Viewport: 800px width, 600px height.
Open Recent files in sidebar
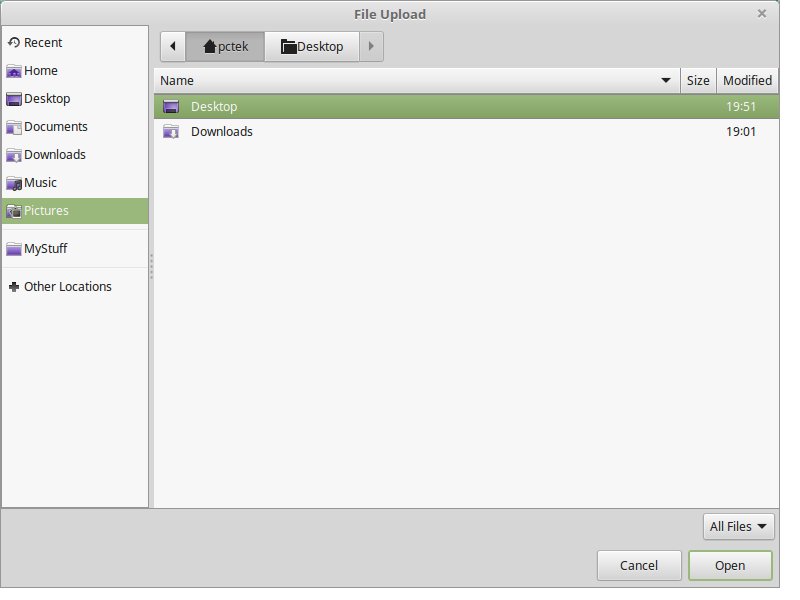tap(42, 43)
